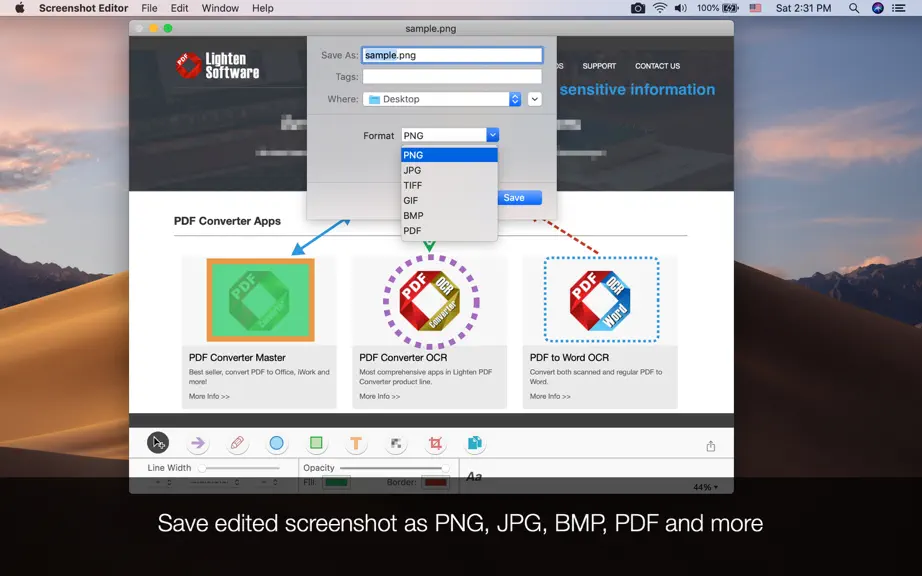
Task: Pick the pencil drawing tool
Action: 237,443
